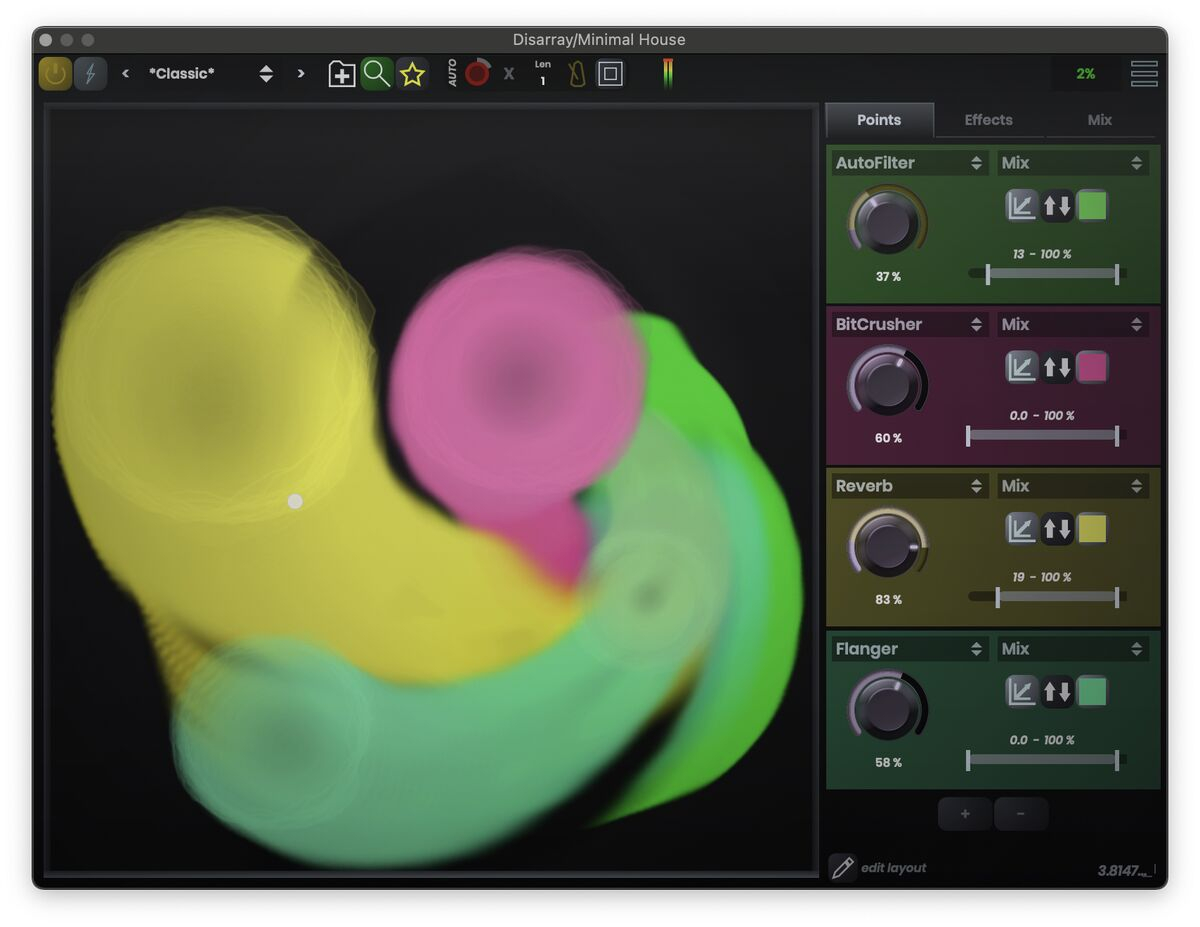Go to the next preset arrow
Viewport: 1200px width, 927px height.
click(300, 74)
